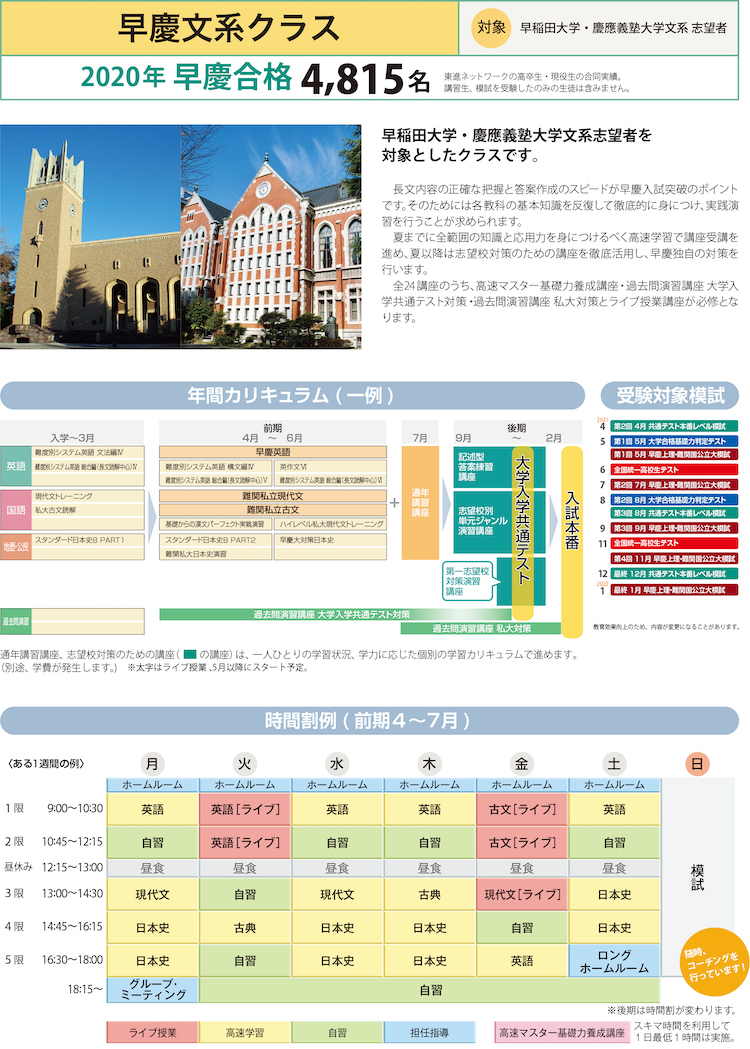Click the 現代文［ライブ］ cell on Friday
This screenshot has width=750, height=1049.
[x=522, y=894]
